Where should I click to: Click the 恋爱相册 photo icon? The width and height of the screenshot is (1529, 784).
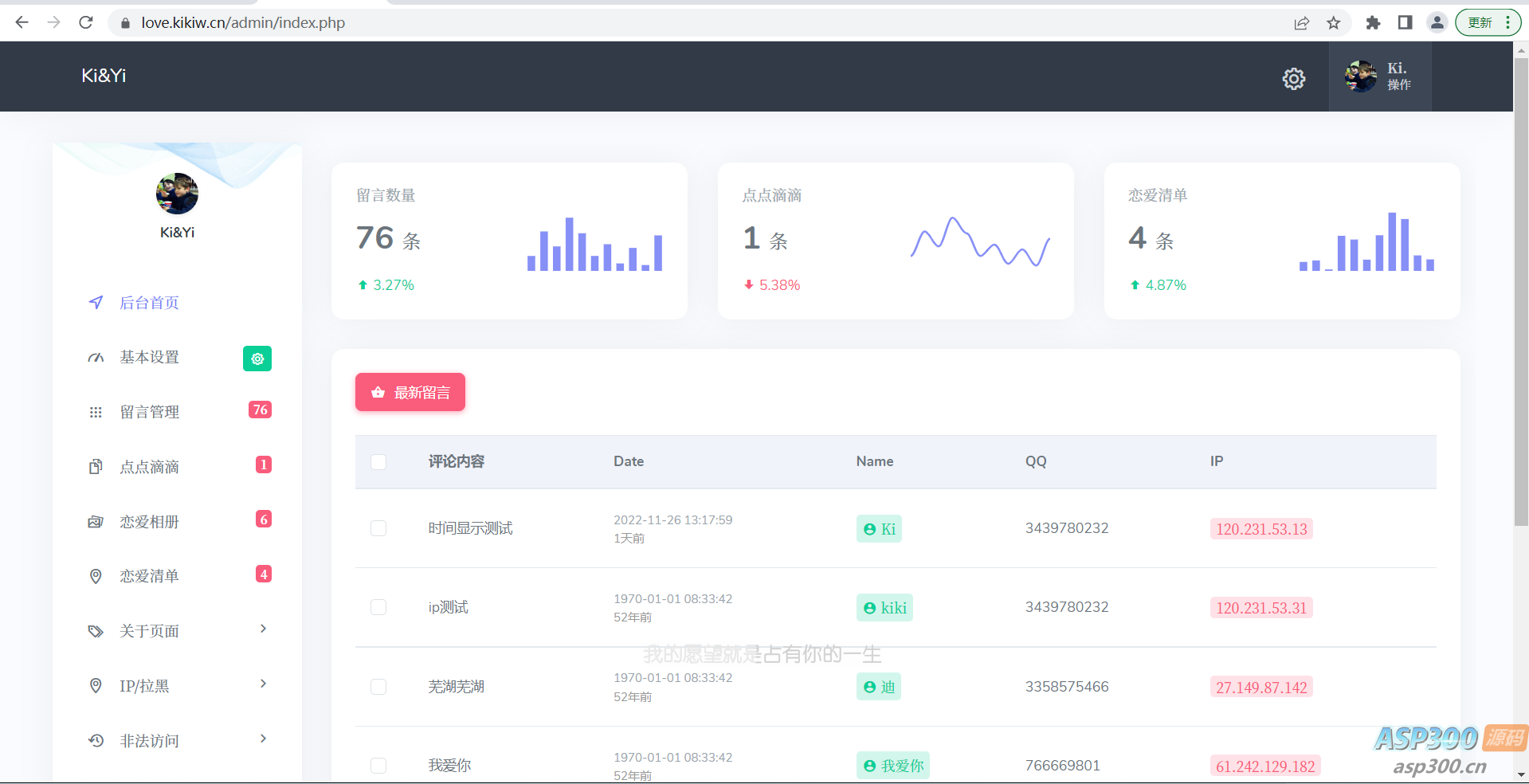96,522
